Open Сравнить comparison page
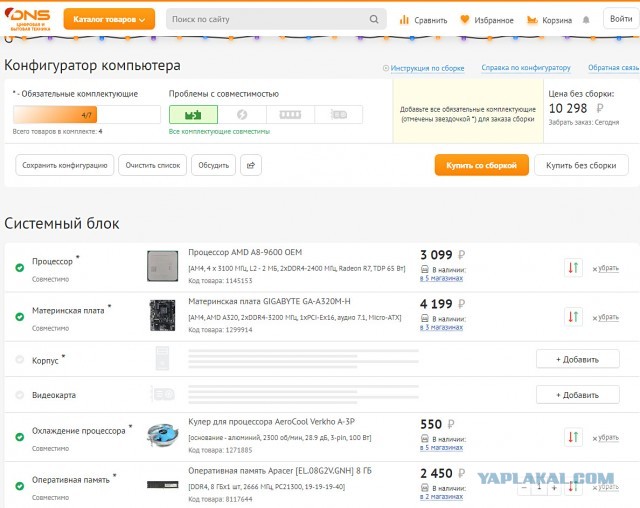 pyautogui.click(x=423, y=20)
